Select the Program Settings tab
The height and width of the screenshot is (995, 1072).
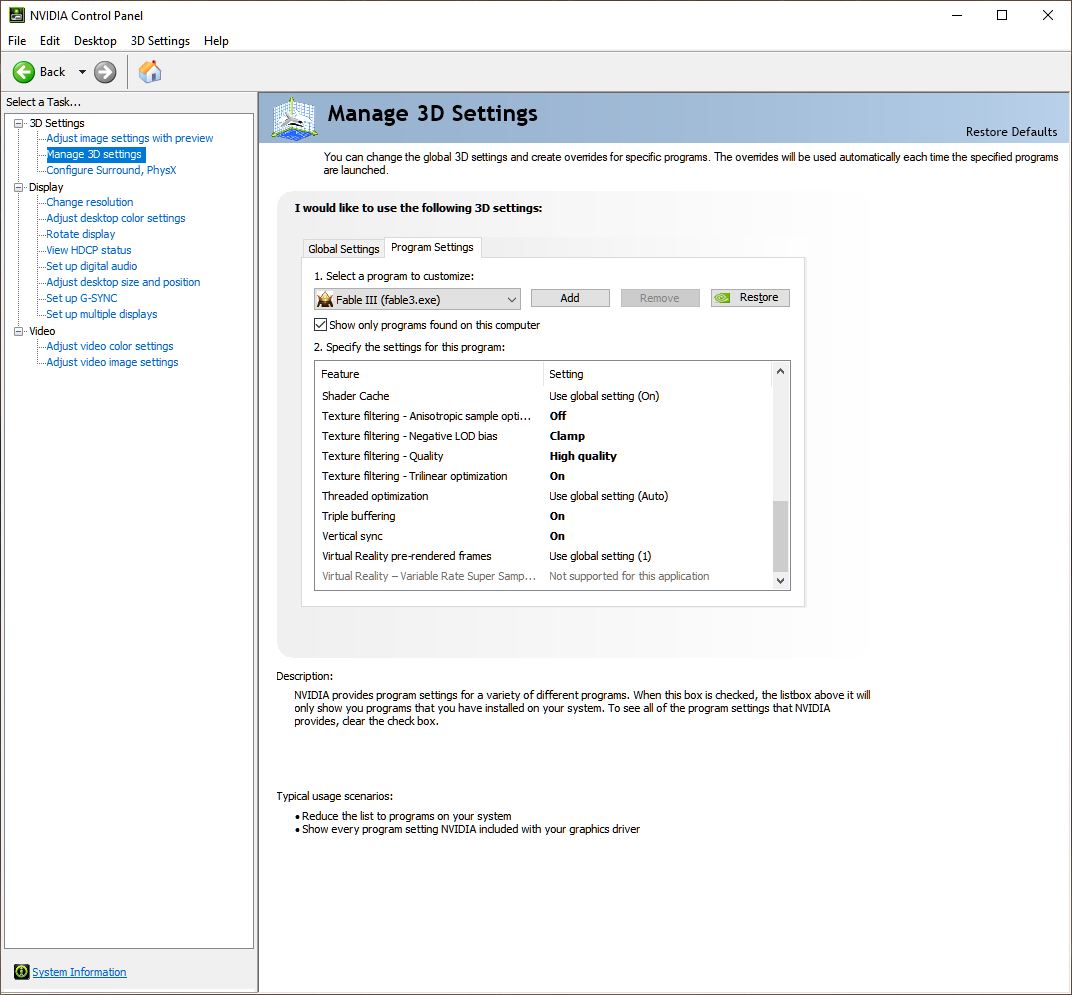click(432, 247)
